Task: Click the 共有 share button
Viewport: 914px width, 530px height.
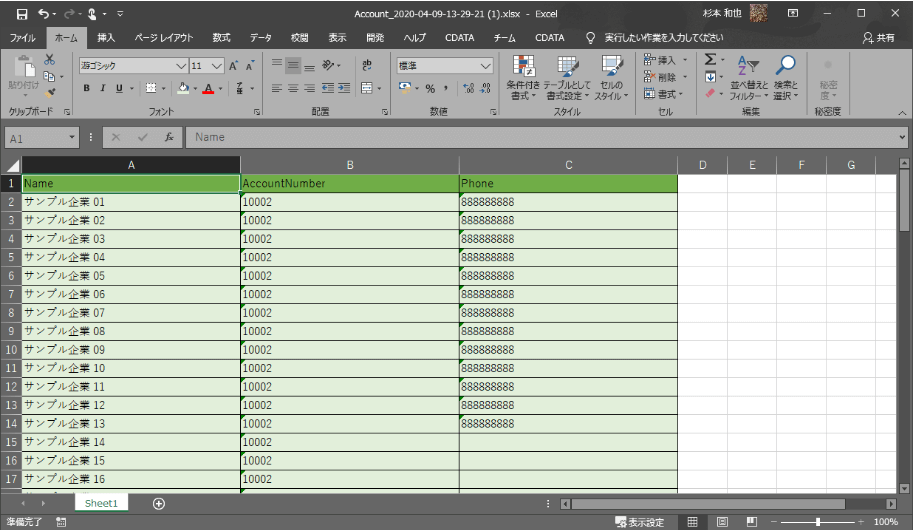Action: [x=879, y=38]
